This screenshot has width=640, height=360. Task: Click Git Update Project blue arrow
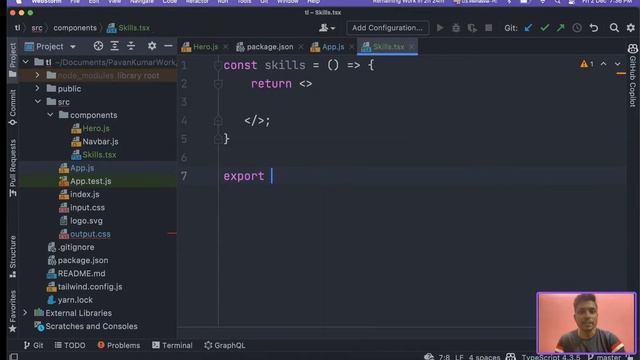point(528,28)
